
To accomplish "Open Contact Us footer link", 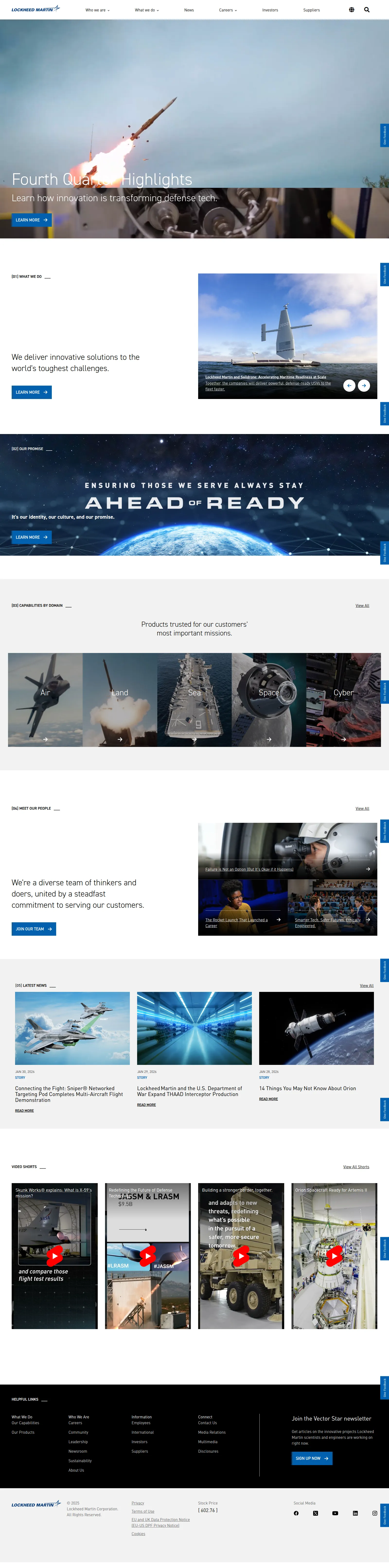I will click(x=207, y=1423).
